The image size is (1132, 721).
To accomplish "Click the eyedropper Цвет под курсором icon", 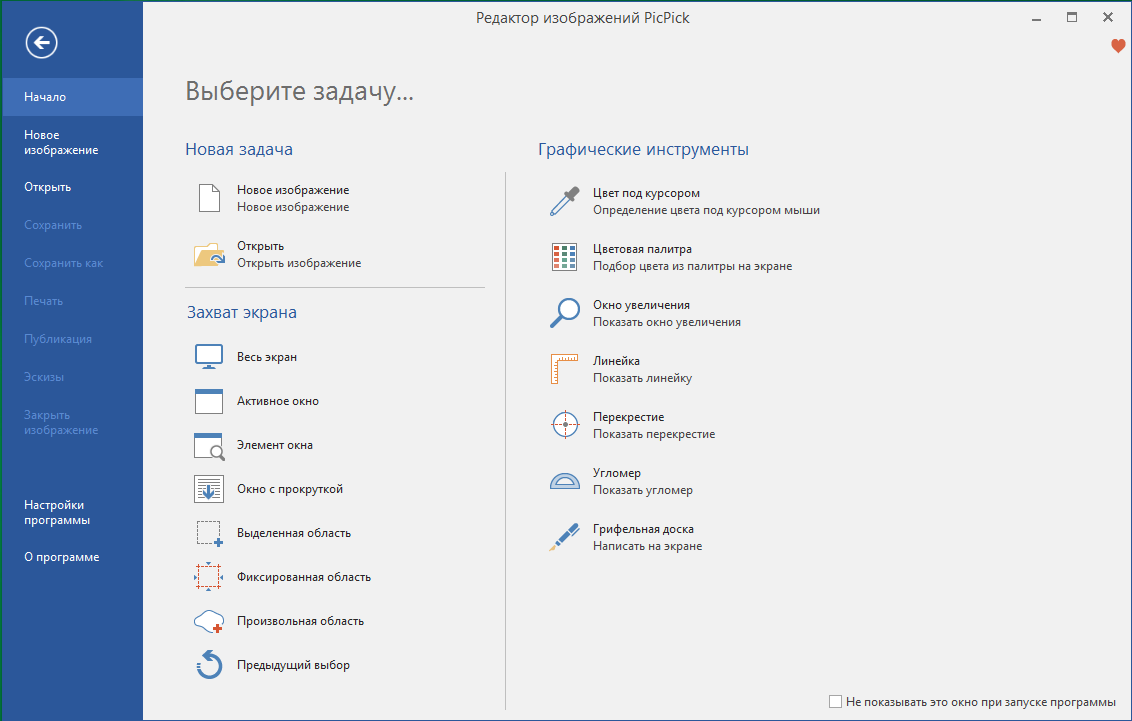I will coord(565,201).
